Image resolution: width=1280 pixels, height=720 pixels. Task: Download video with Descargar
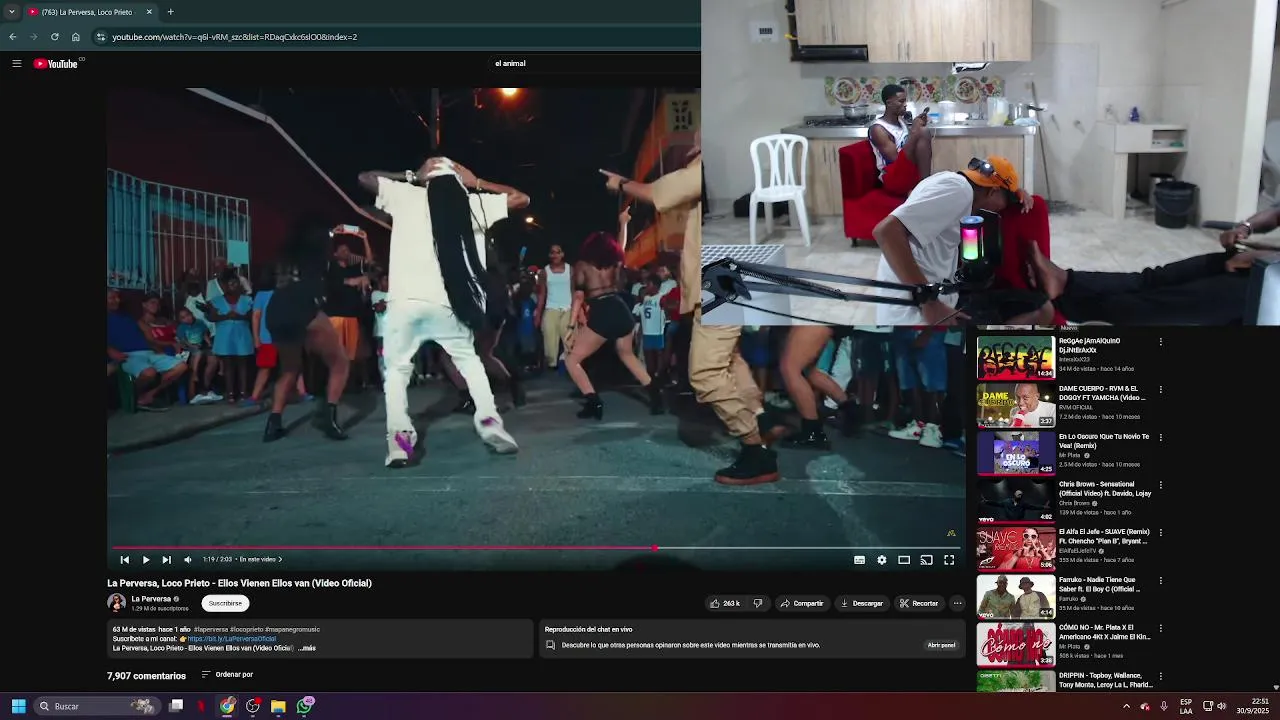(x=862, y=603)
